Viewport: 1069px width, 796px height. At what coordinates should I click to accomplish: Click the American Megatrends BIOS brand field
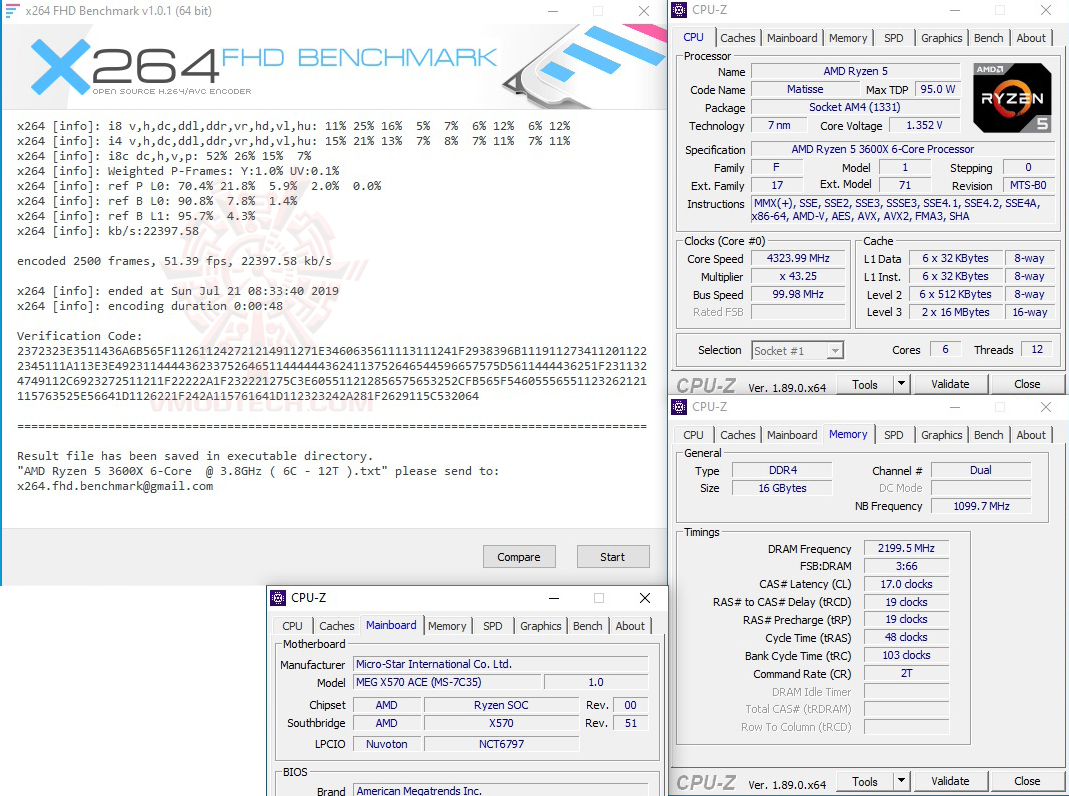(x=500, y=791)
